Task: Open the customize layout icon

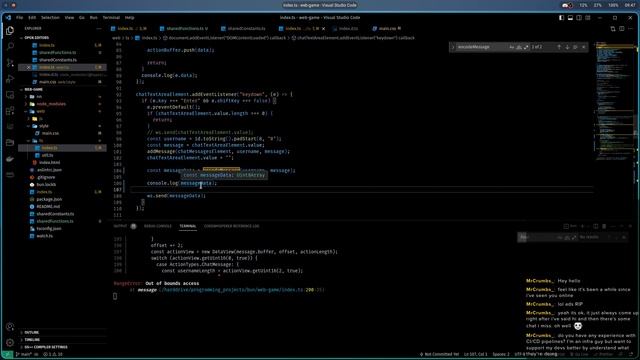Action: 588,18
